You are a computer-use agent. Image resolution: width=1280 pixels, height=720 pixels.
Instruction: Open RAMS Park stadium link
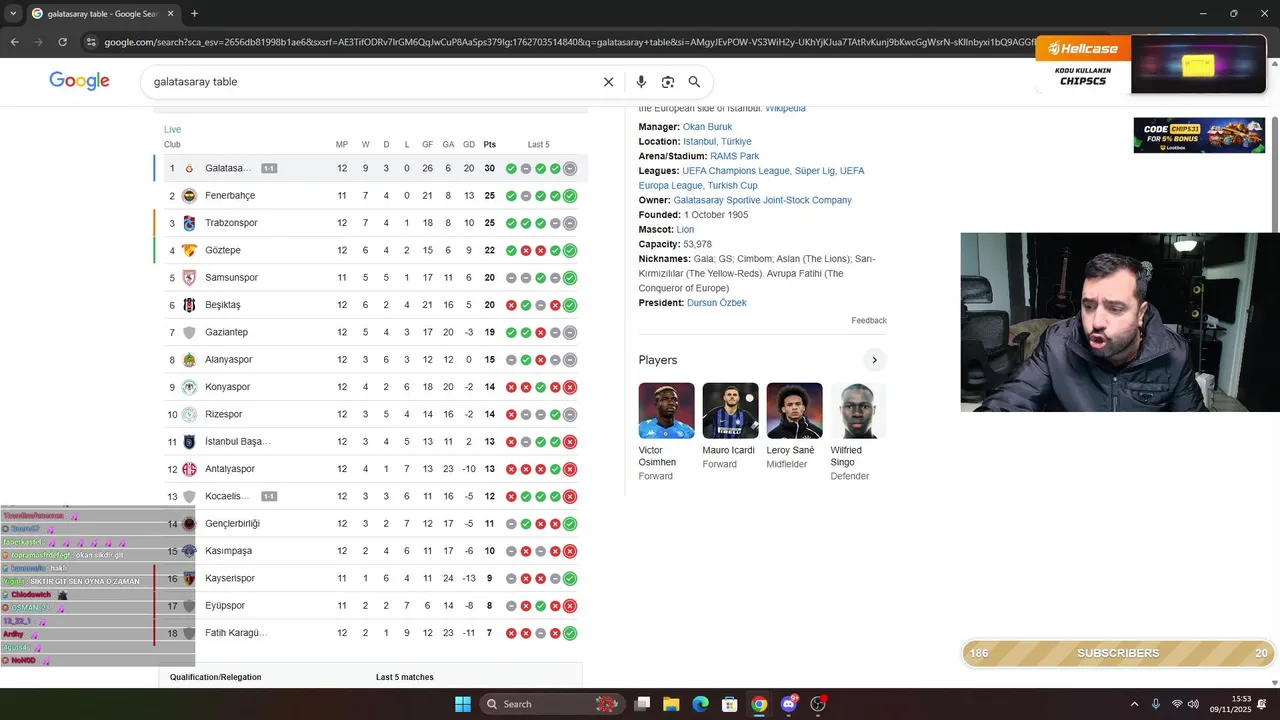(x=734, y=156)
